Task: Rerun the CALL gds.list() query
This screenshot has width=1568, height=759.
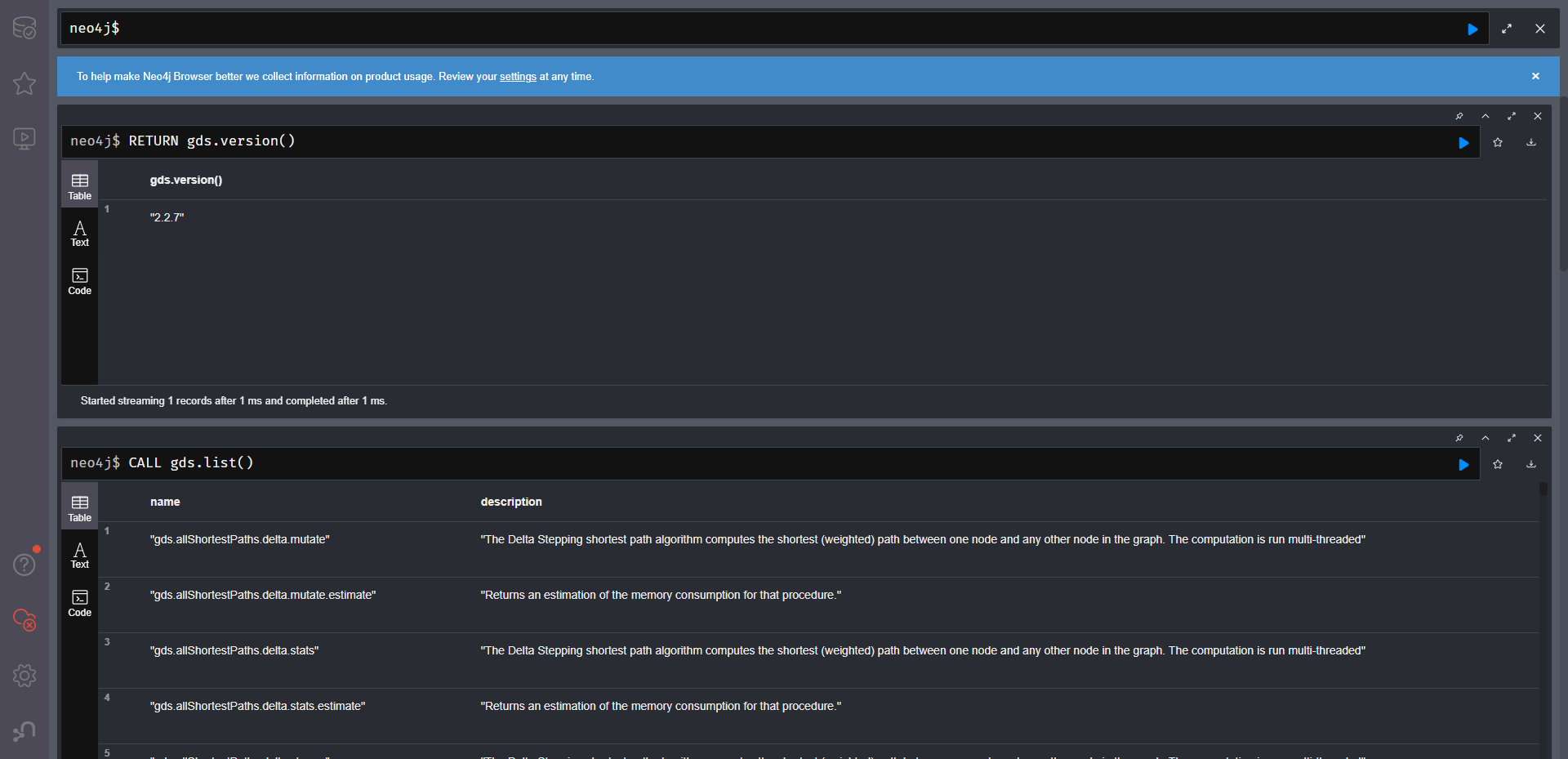Action: [x=1463, y=465]
